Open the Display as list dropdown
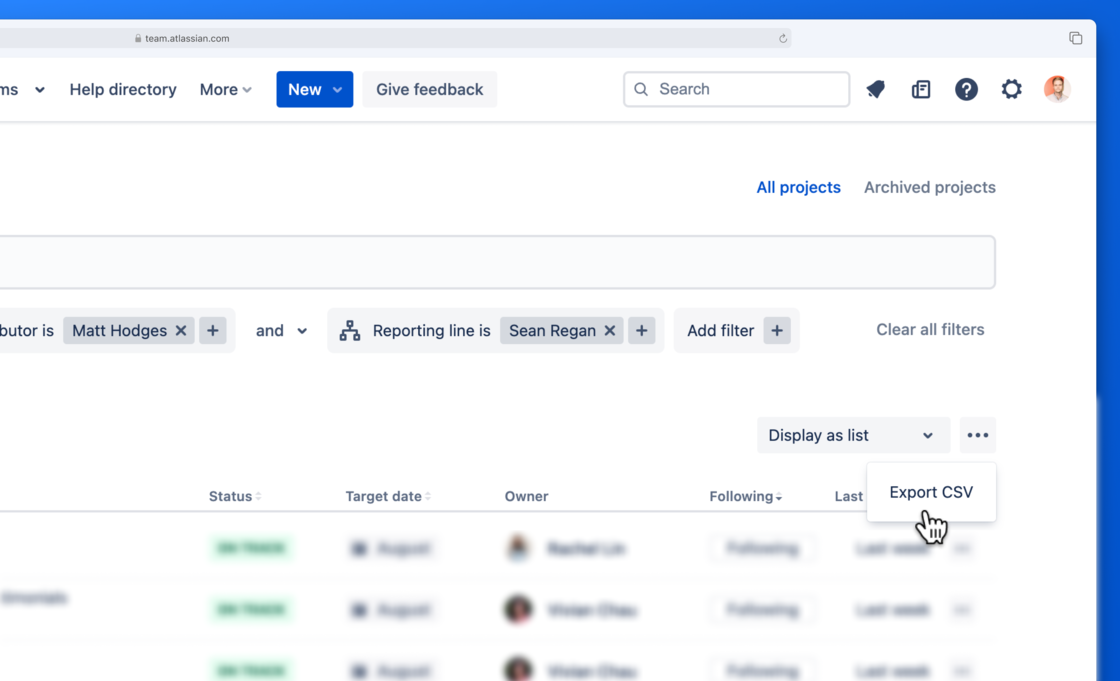 click(x=853, y=435)
